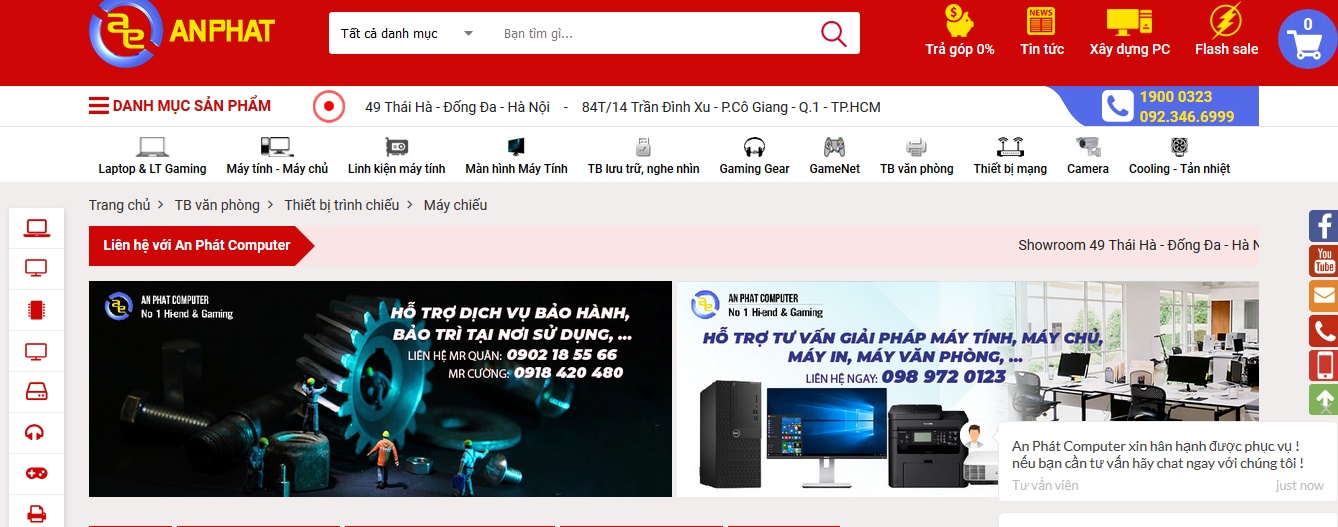Go to Trang chủ breadcrumb
The width and height of the screenshot is (1338, 527).
[x=119, y=205]
